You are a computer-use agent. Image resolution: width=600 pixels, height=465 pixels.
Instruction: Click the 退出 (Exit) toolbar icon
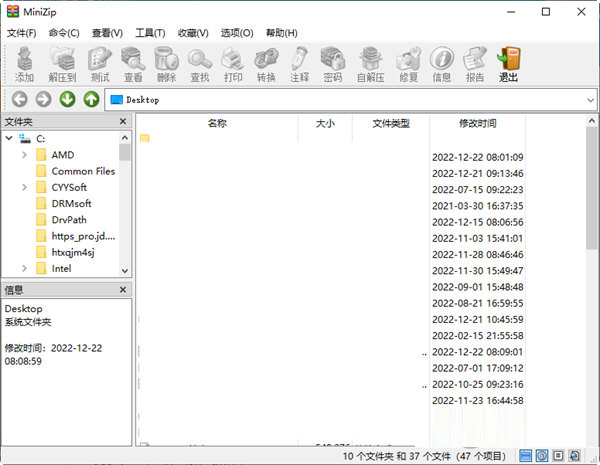coord(508,64)
